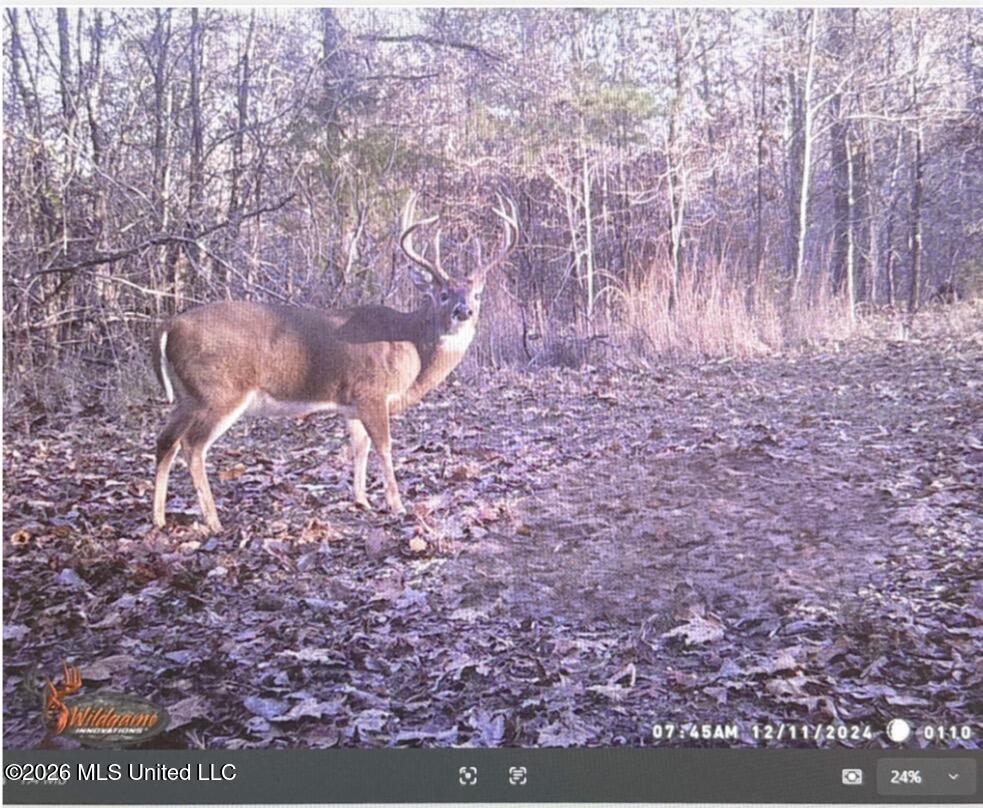983x808 pixels.
Task: Click the fit-to-window icon beside 24%
Action: [851, 777]
